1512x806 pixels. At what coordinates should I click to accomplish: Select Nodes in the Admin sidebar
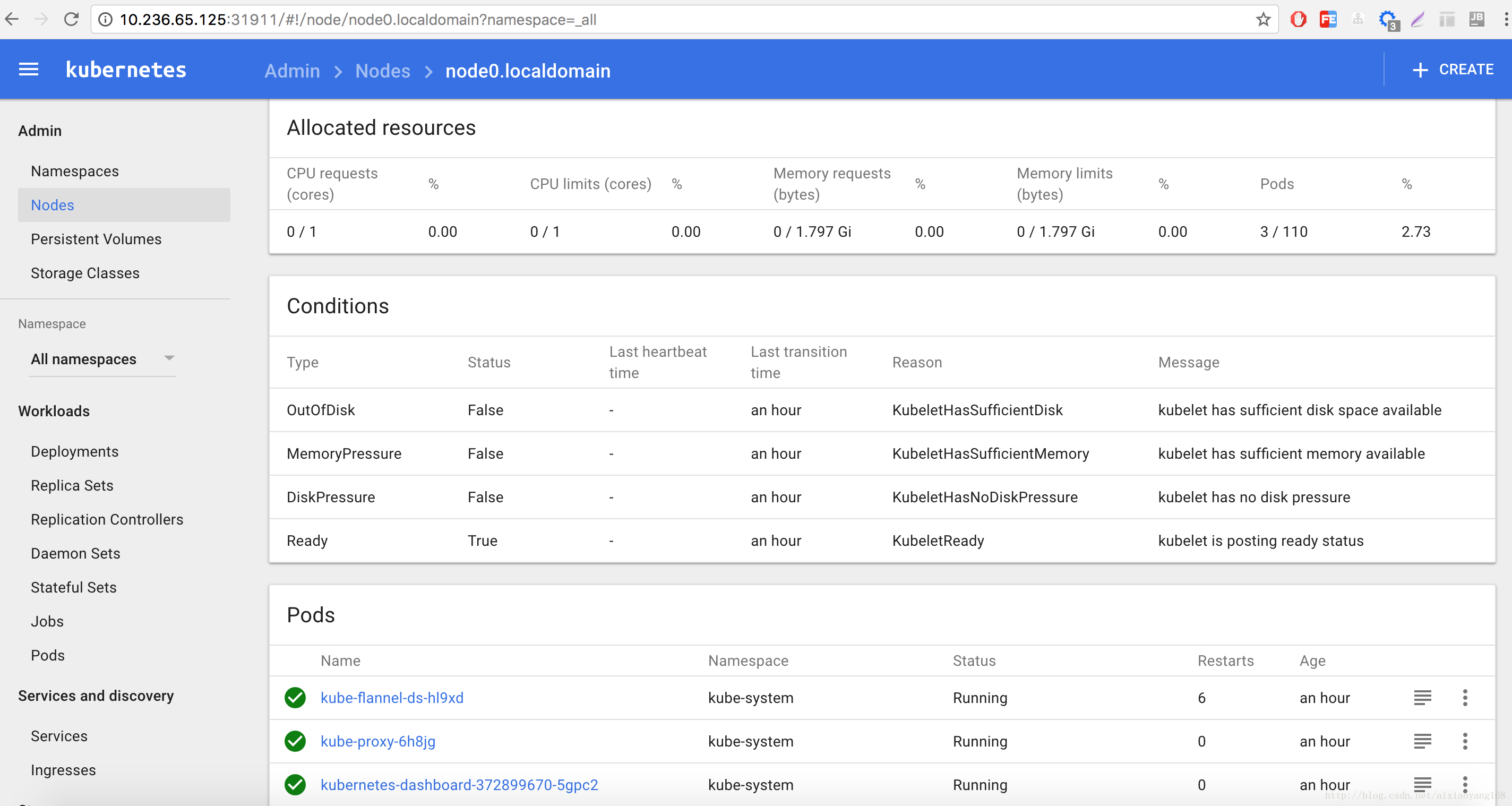click(52, 205)
